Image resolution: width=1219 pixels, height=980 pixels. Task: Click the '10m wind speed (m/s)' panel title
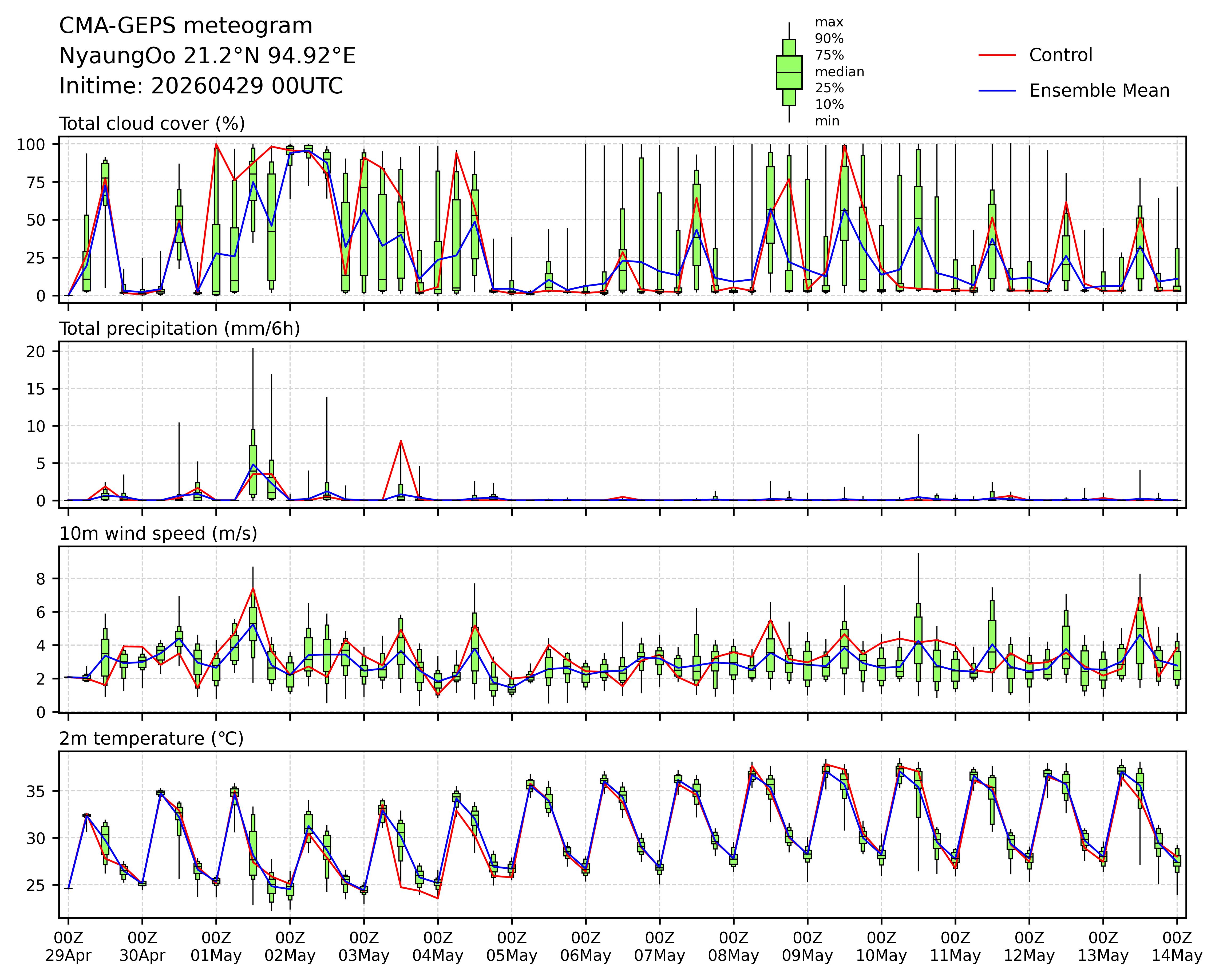pyautogui.click(x=158, y=534)
